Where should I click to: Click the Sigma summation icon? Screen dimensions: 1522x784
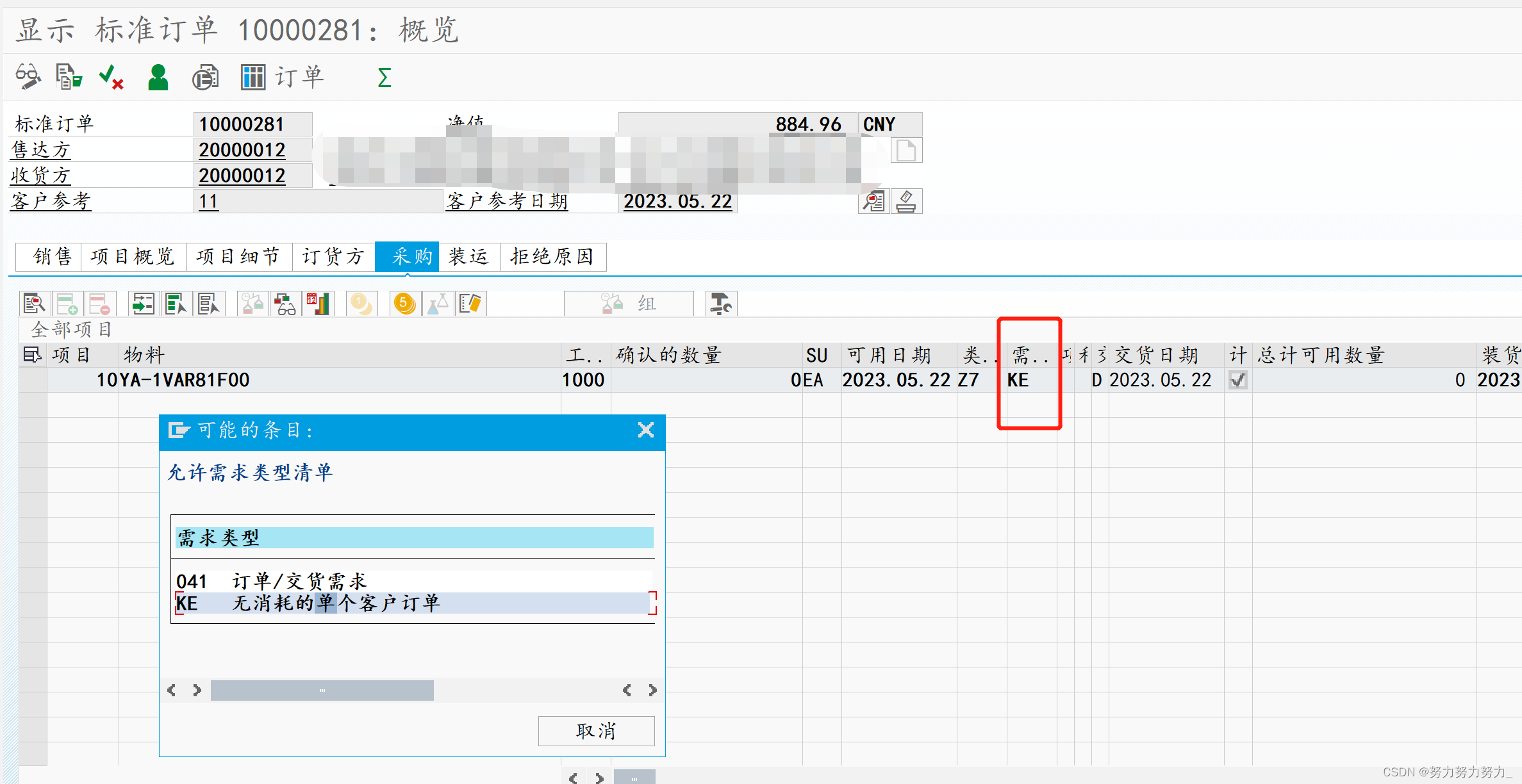click(x=384, y=78)
